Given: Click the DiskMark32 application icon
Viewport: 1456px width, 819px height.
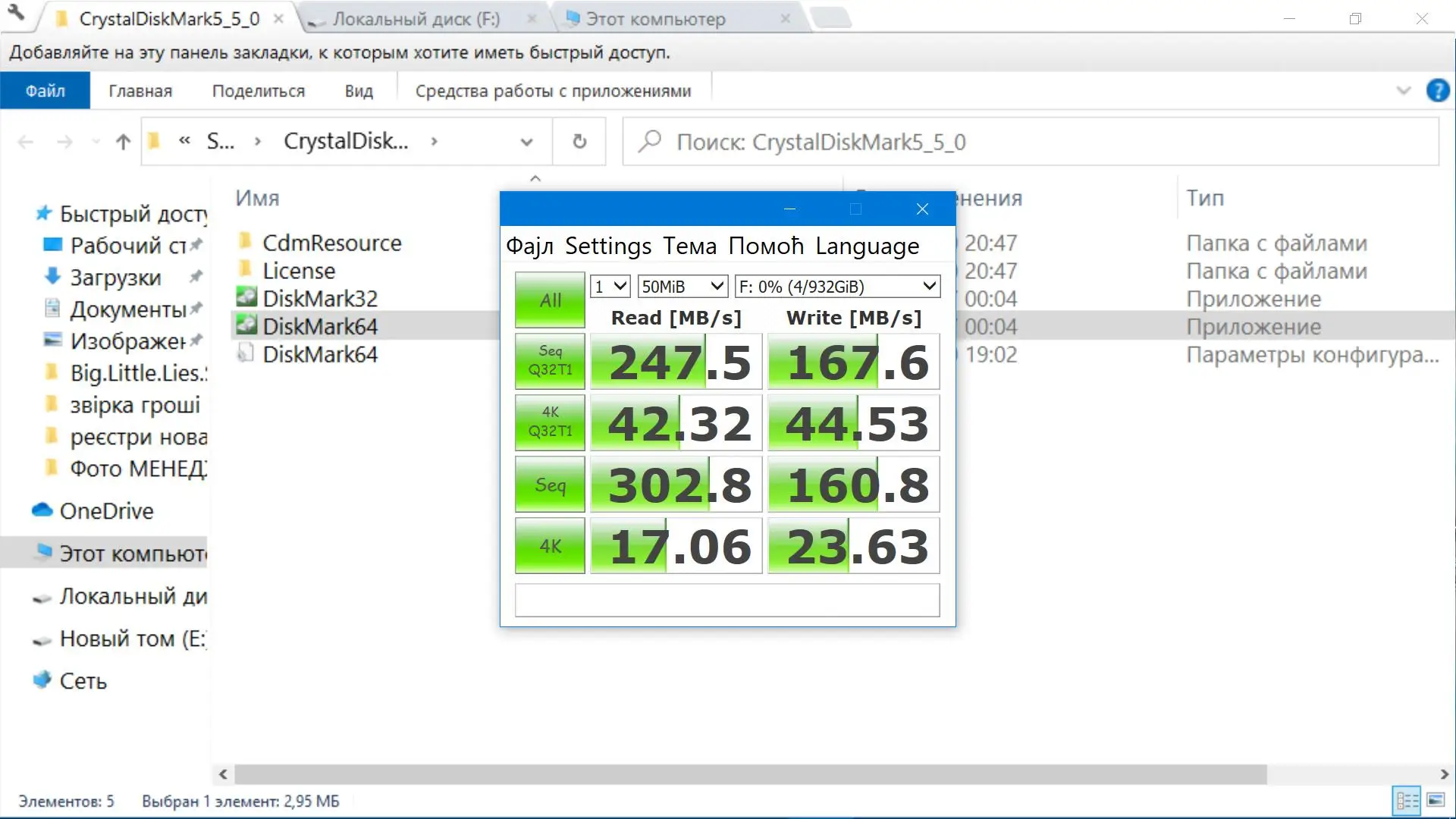Looking at the screenshot, I should (246, 297).
